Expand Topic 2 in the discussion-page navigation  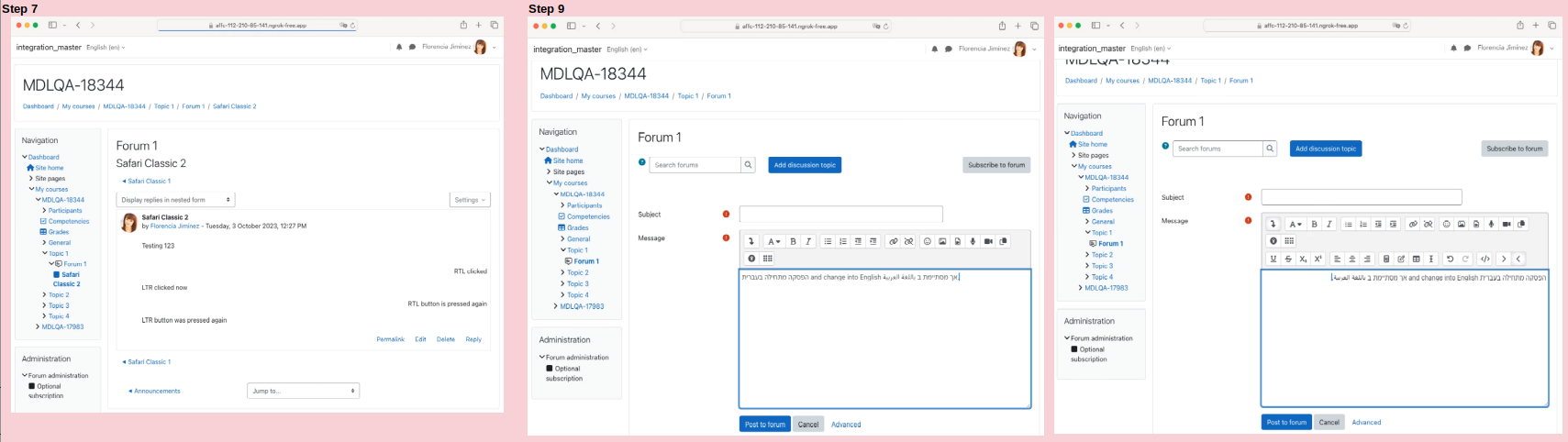(x=44, y=295)
